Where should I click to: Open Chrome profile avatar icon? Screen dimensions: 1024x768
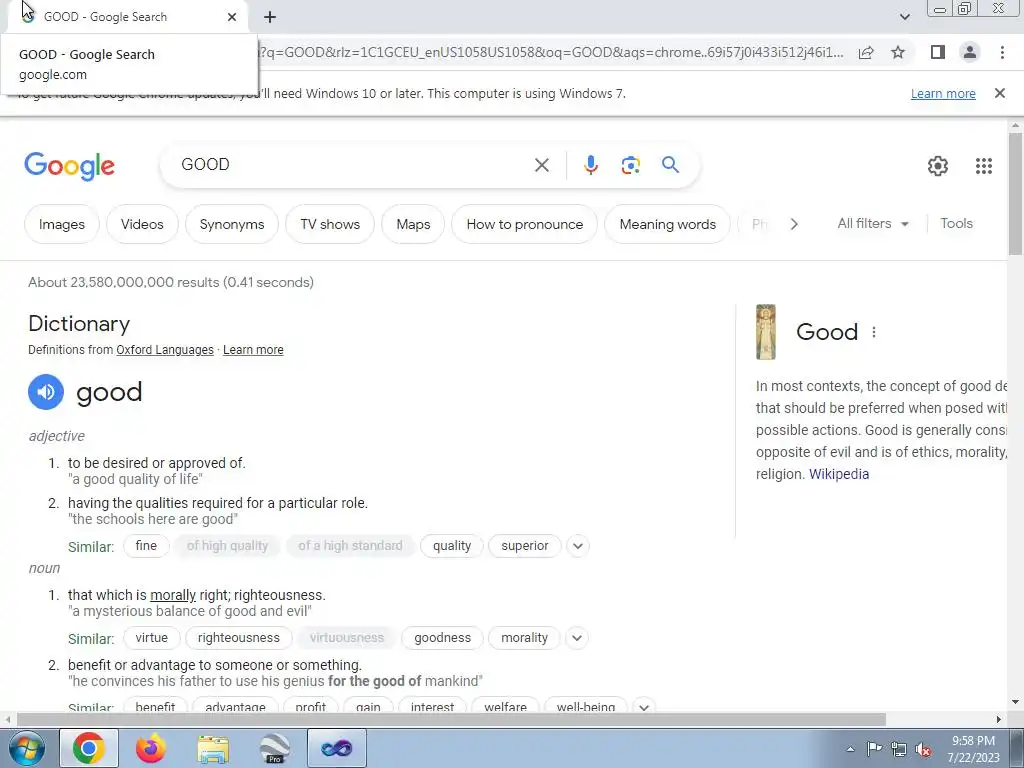970,52
